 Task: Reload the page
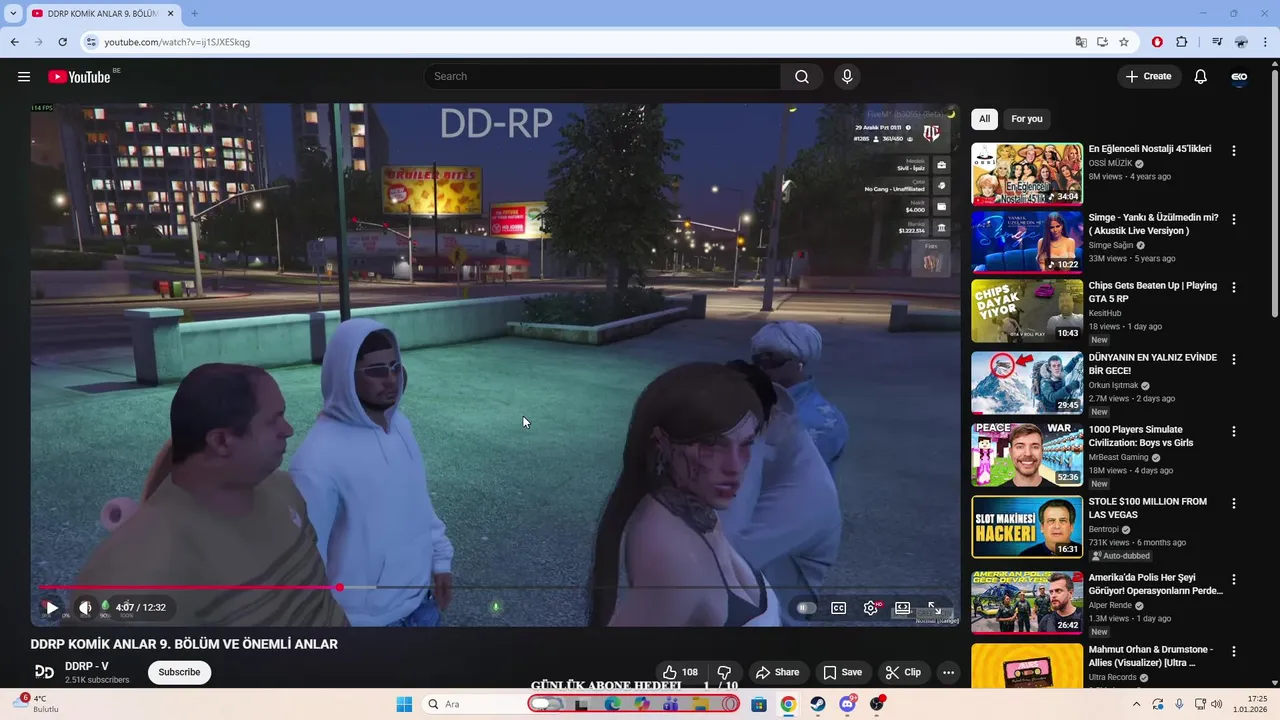tap(63, 42)
